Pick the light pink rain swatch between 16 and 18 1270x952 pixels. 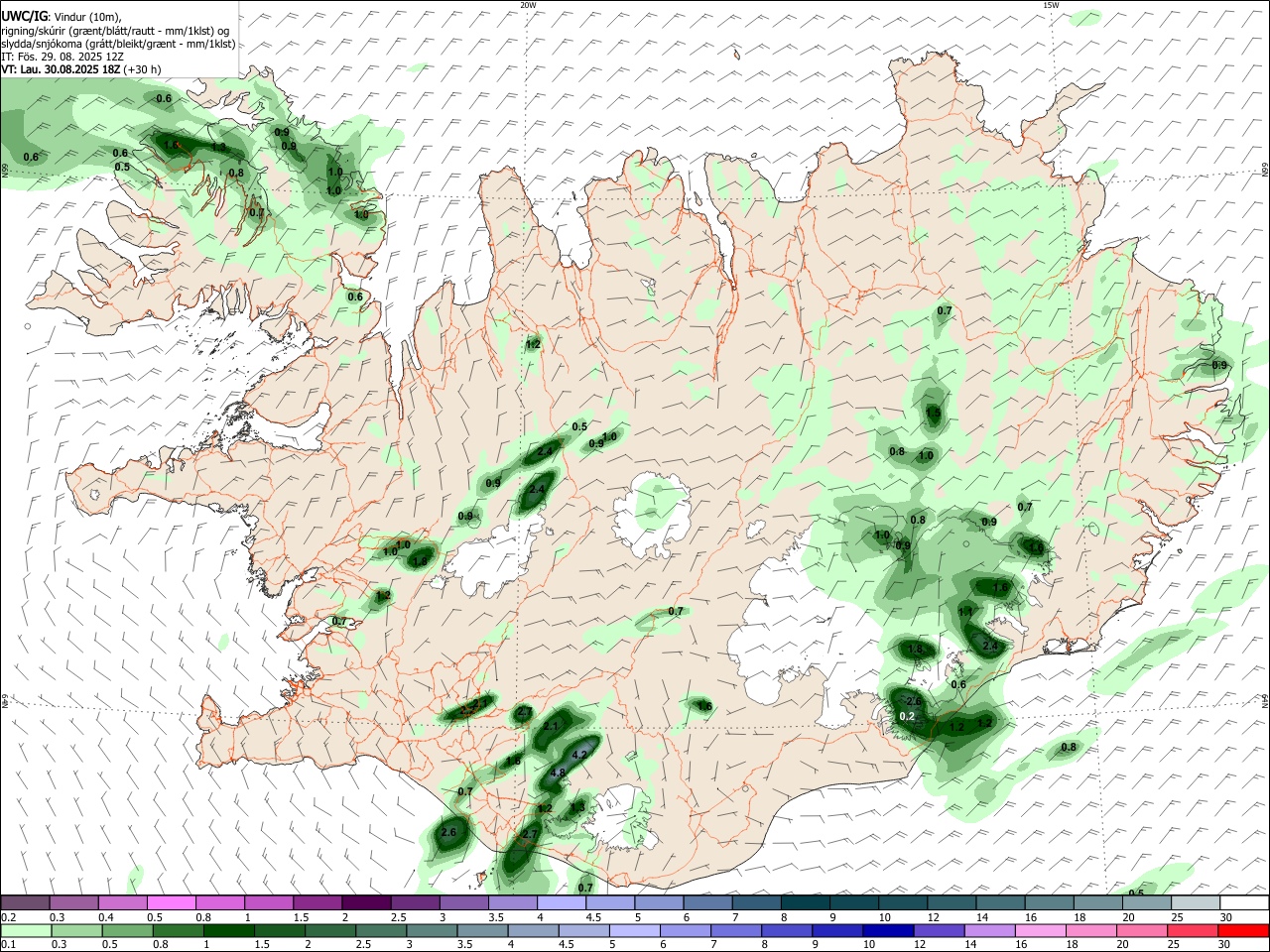point(1040,931)
